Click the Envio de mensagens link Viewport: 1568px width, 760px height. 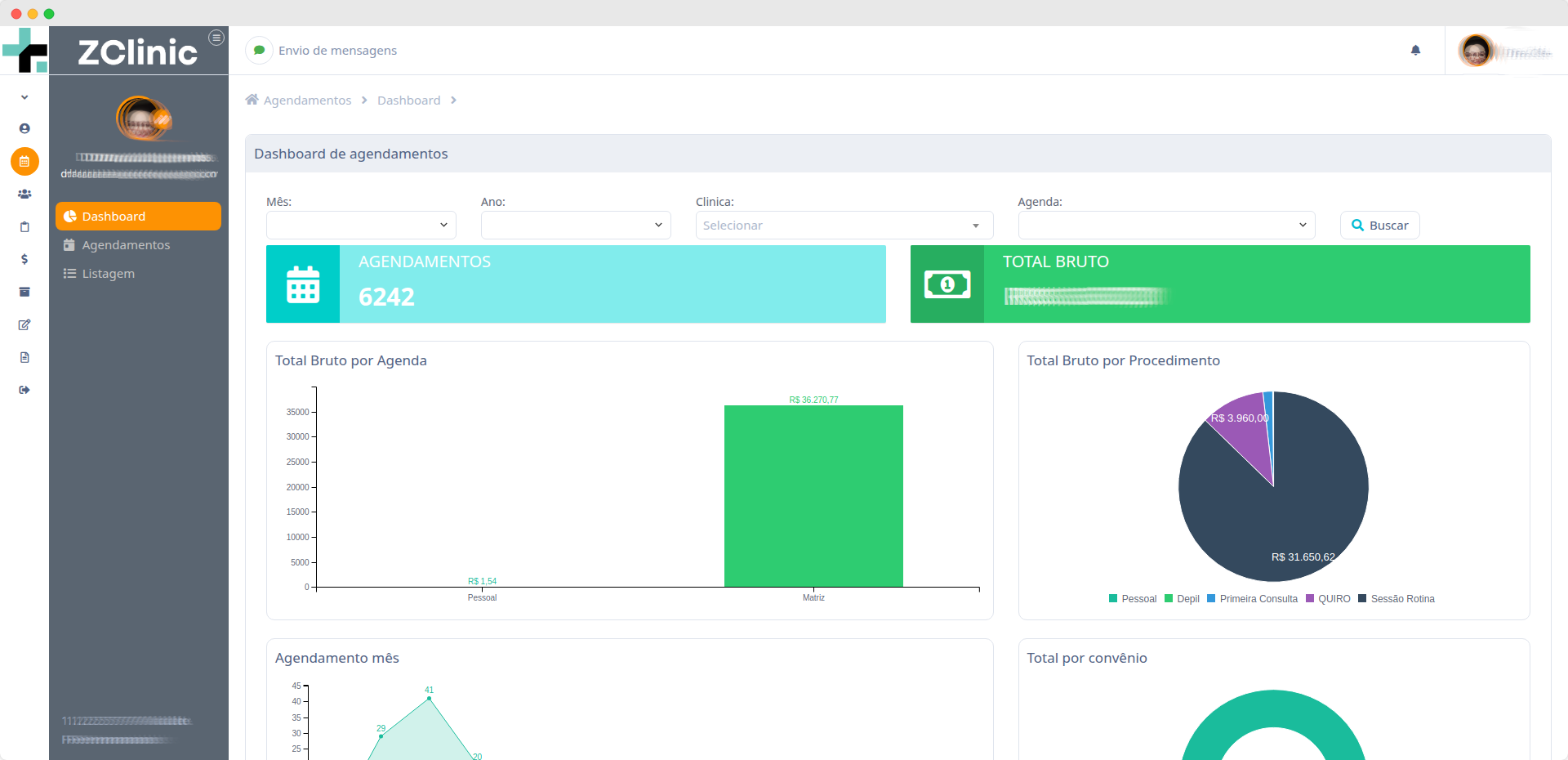337,51
